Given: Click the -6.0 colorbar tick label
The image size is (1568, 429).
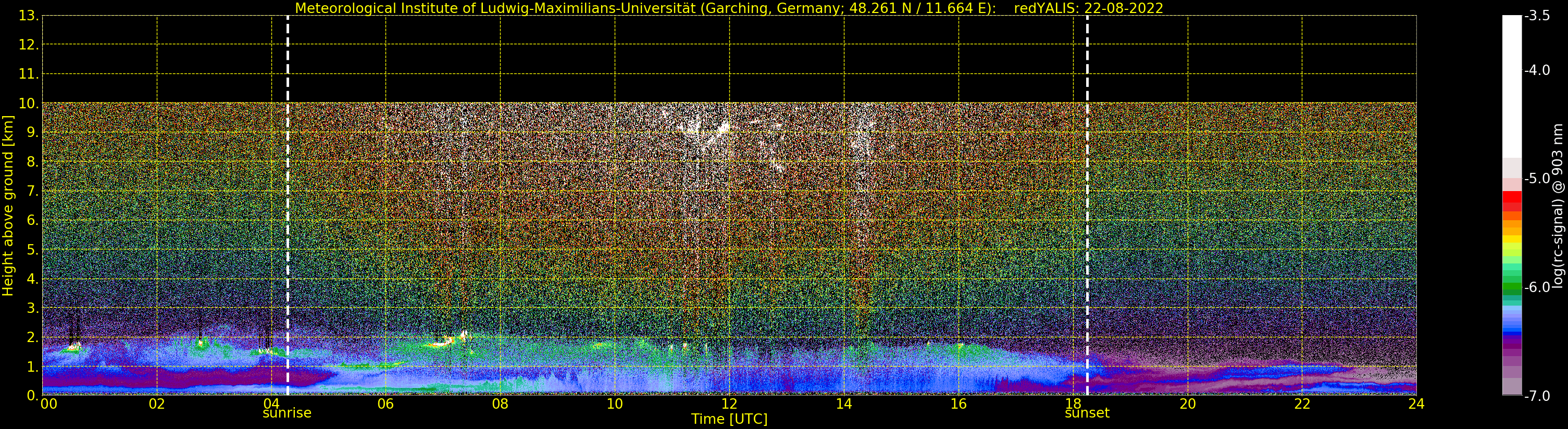Looking at the screenshot, I should pos(1537,287).
